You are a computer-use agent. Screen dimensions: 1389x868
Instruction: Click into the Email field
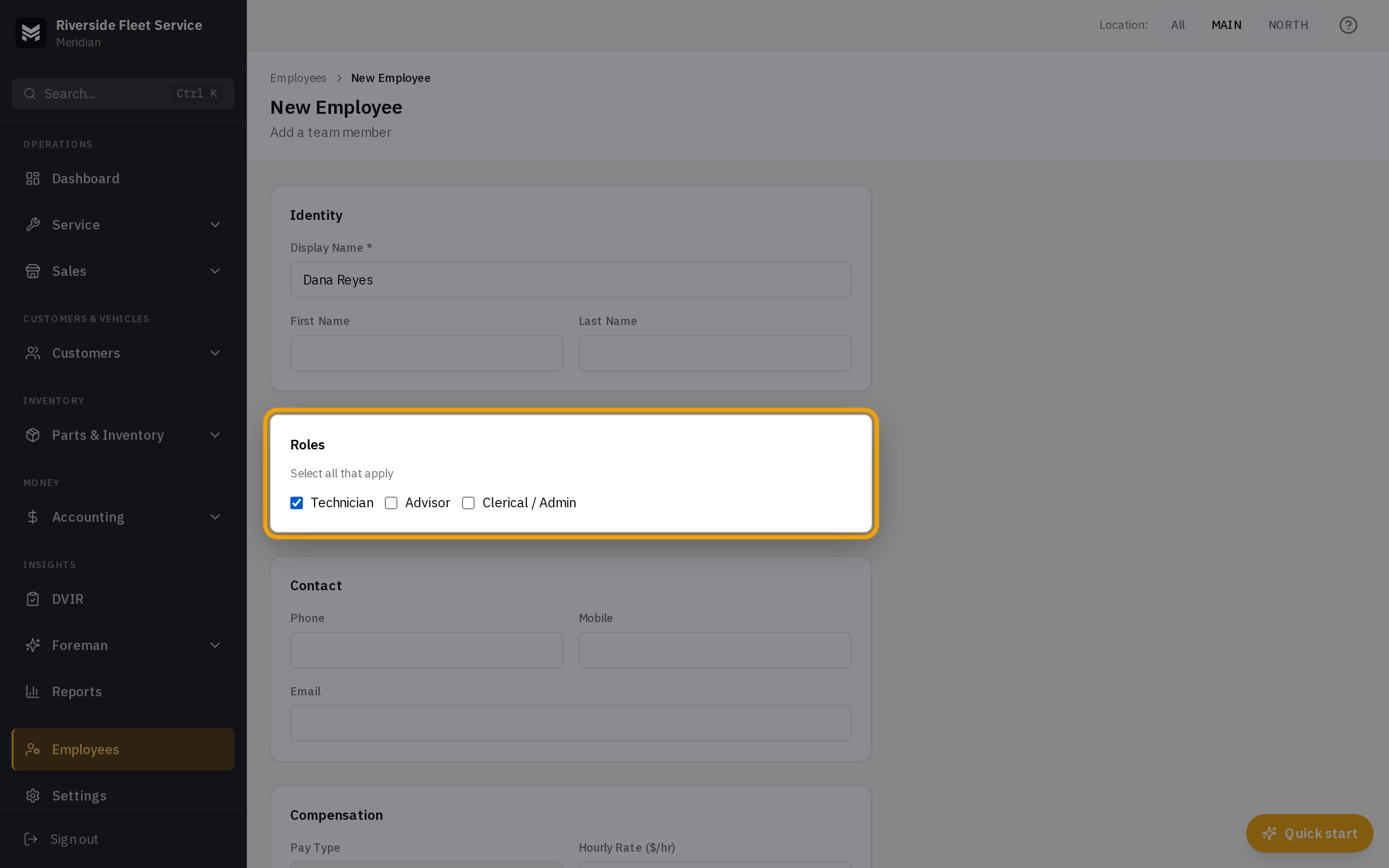[571, 723]
